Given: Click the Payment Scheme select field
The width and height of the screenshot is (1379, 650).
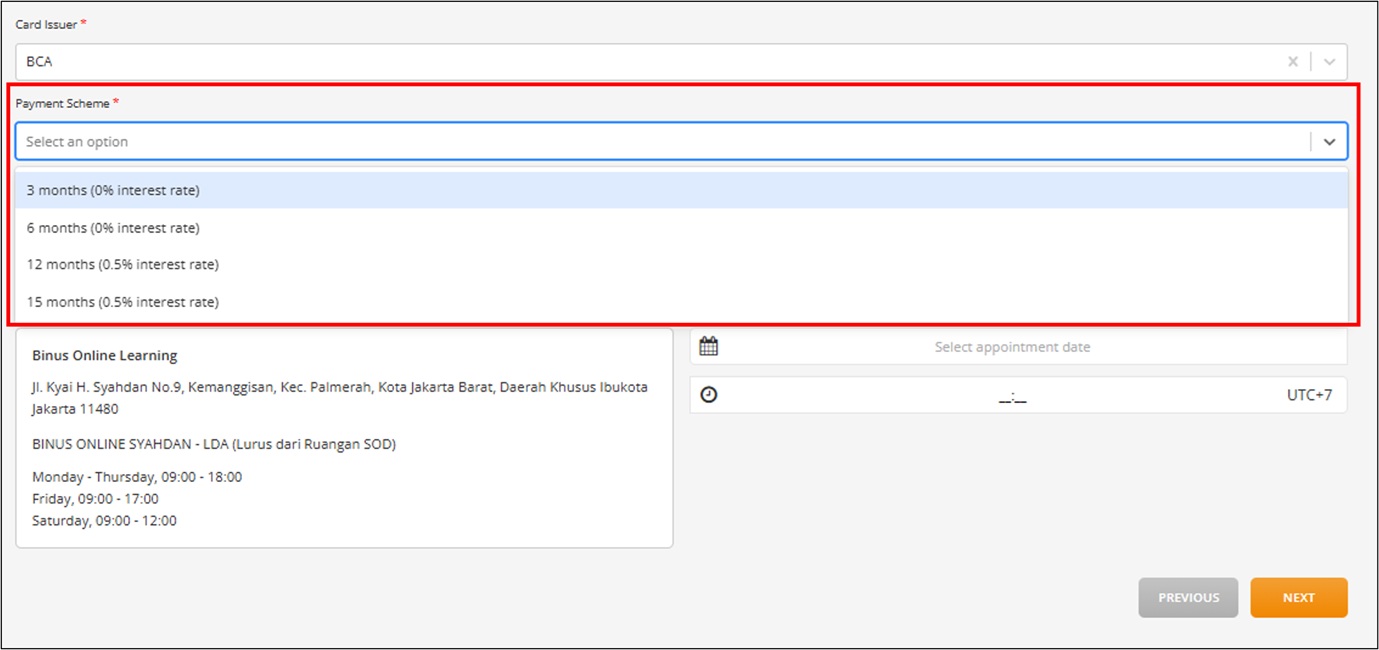Looking at the screenshot, I should (681, 142).
